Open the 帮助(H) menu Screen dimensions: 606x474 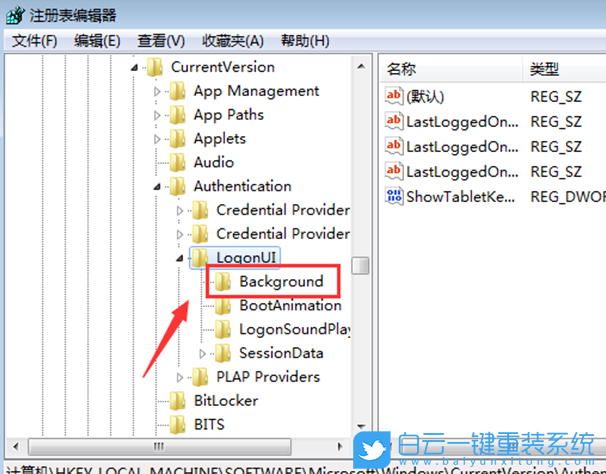point(305,41)
